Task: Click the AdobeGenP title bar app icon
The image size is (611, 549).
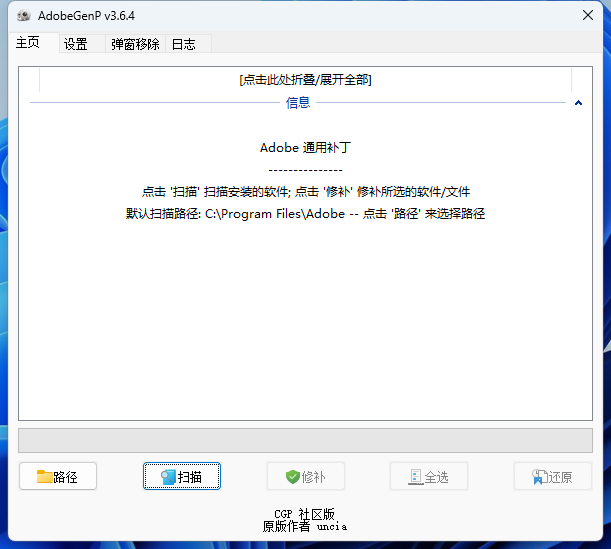Action: pyautogui.click(x=24, y=16)
